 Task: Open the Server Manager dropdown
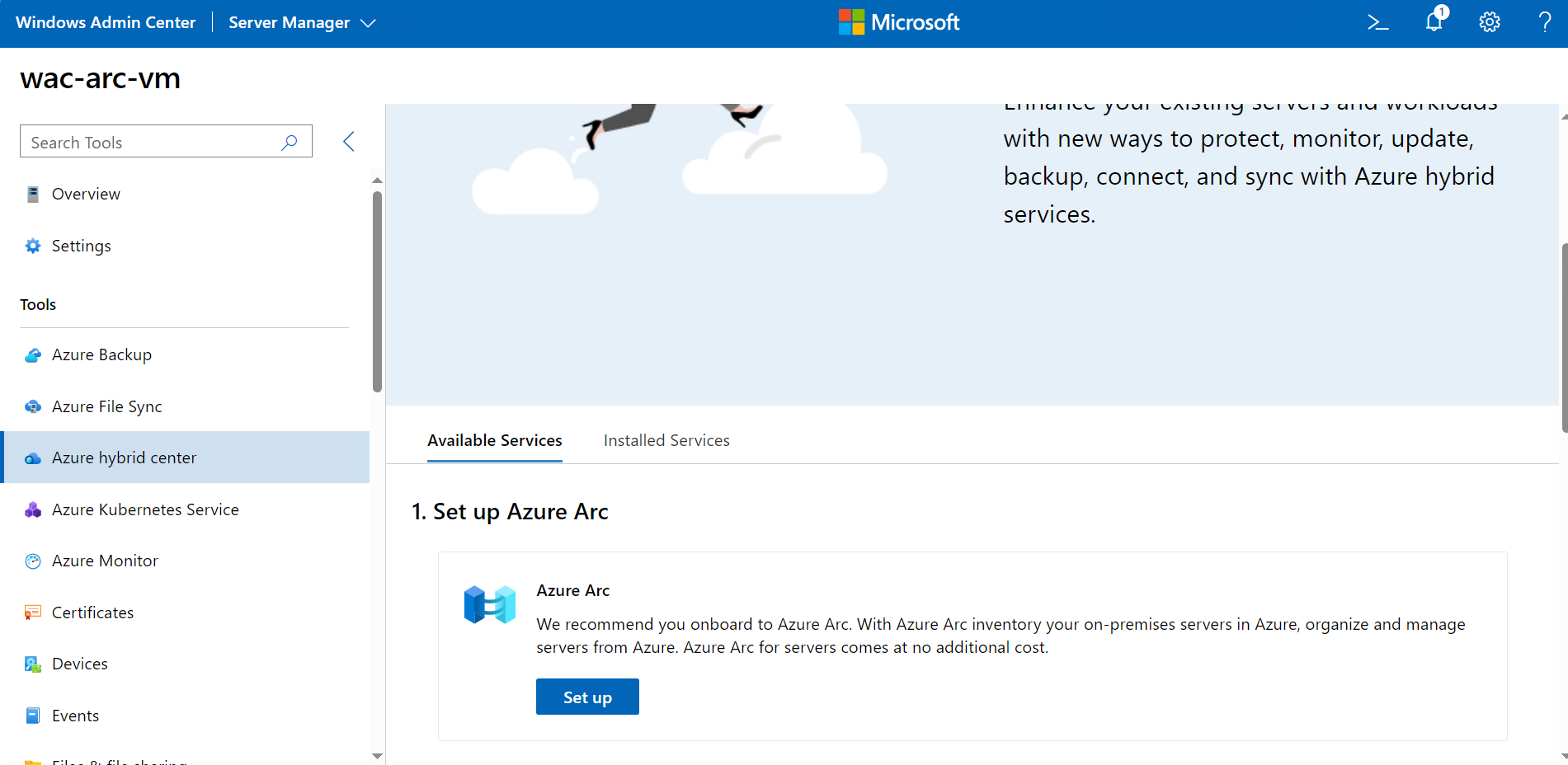(x=302, y=23)
